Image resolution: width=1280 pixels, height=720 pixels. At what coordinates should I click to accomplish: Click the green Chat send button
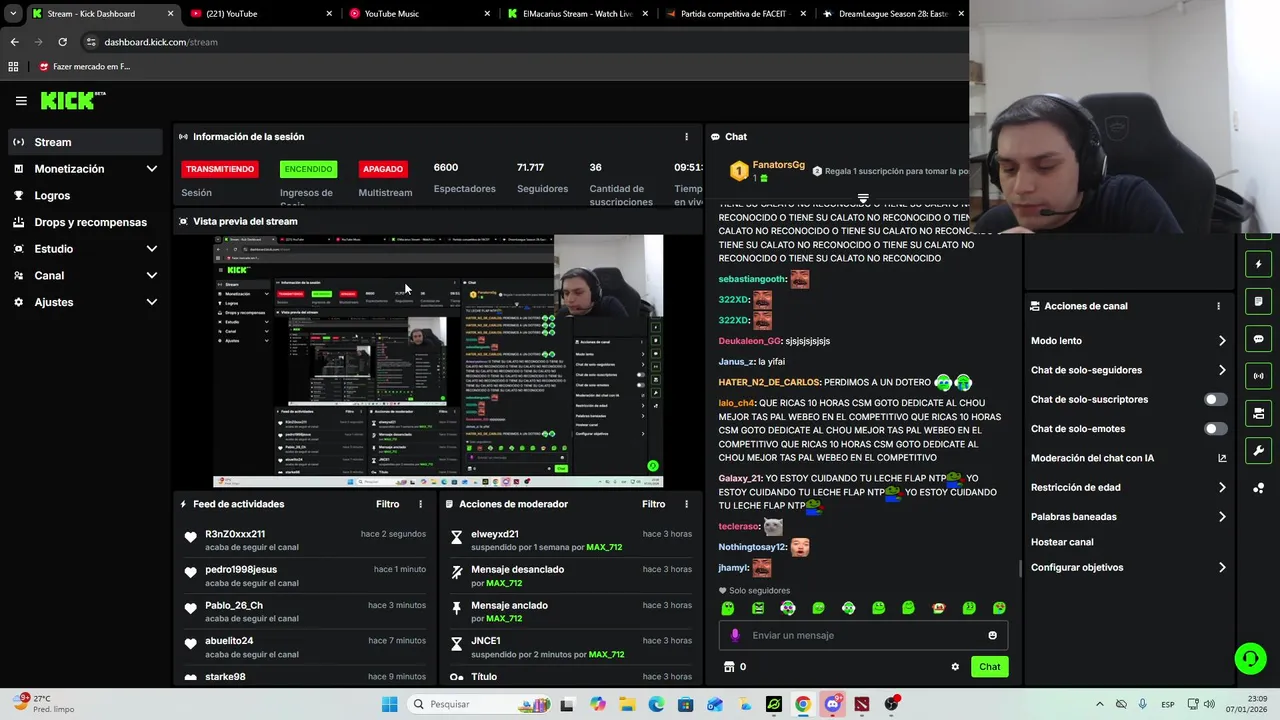pyautogui.click(x=989, y=667)
